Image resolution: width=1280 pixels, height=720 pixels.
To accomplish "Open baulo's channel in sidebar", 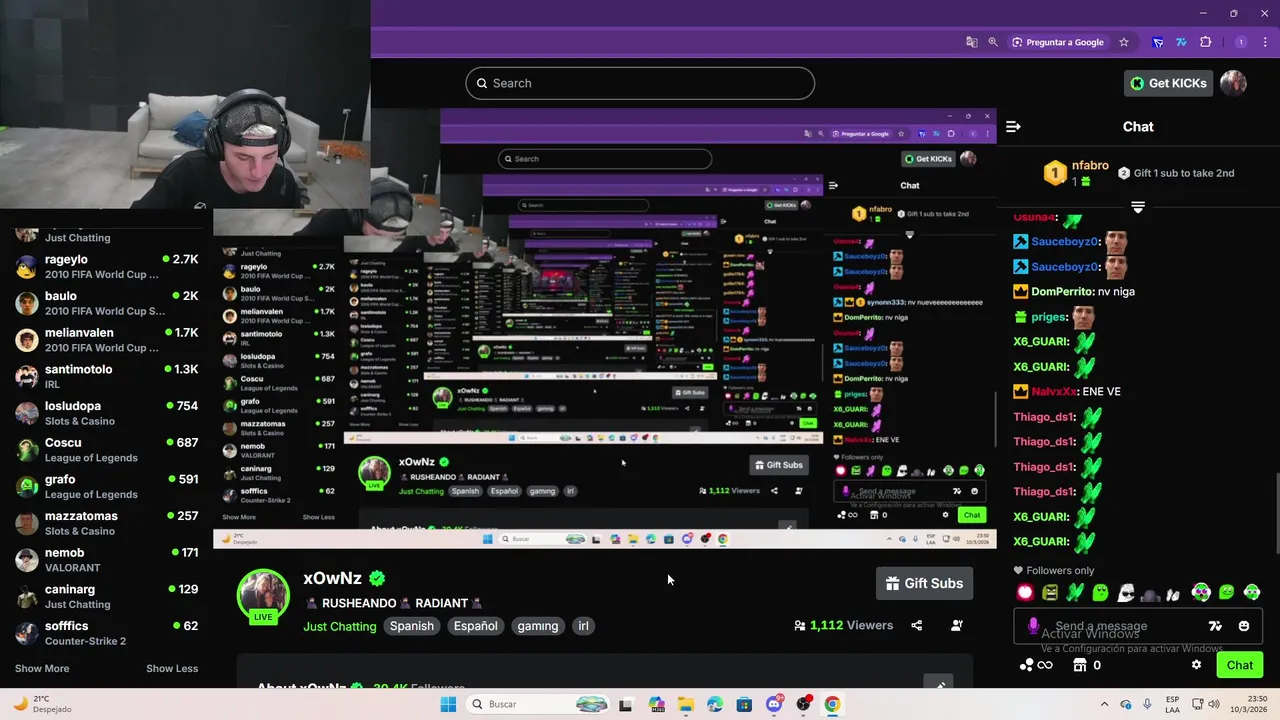I will tap(107, 303).
